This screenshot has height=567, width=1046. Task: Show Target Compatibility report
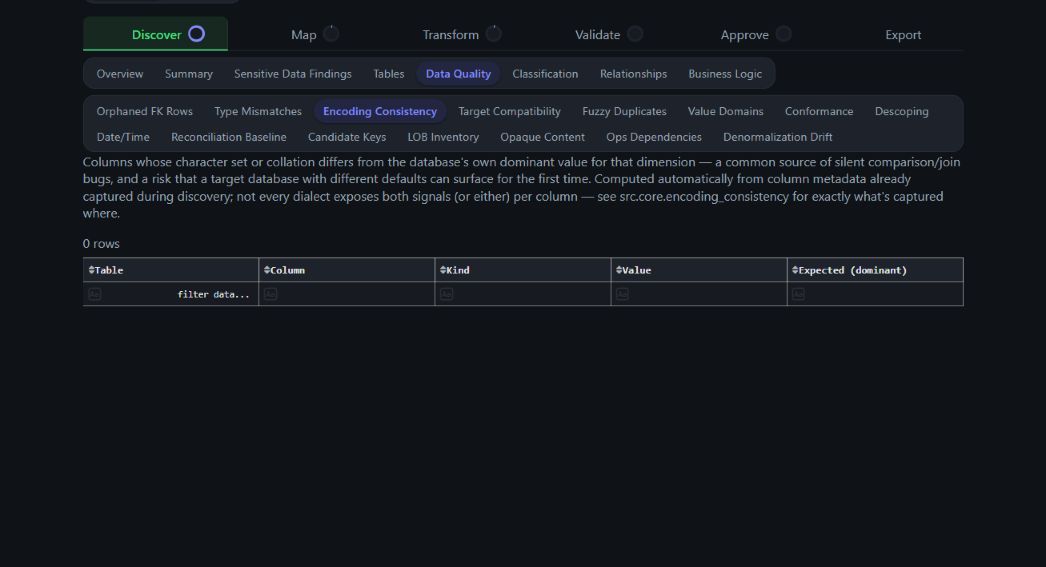pos(509,111)
